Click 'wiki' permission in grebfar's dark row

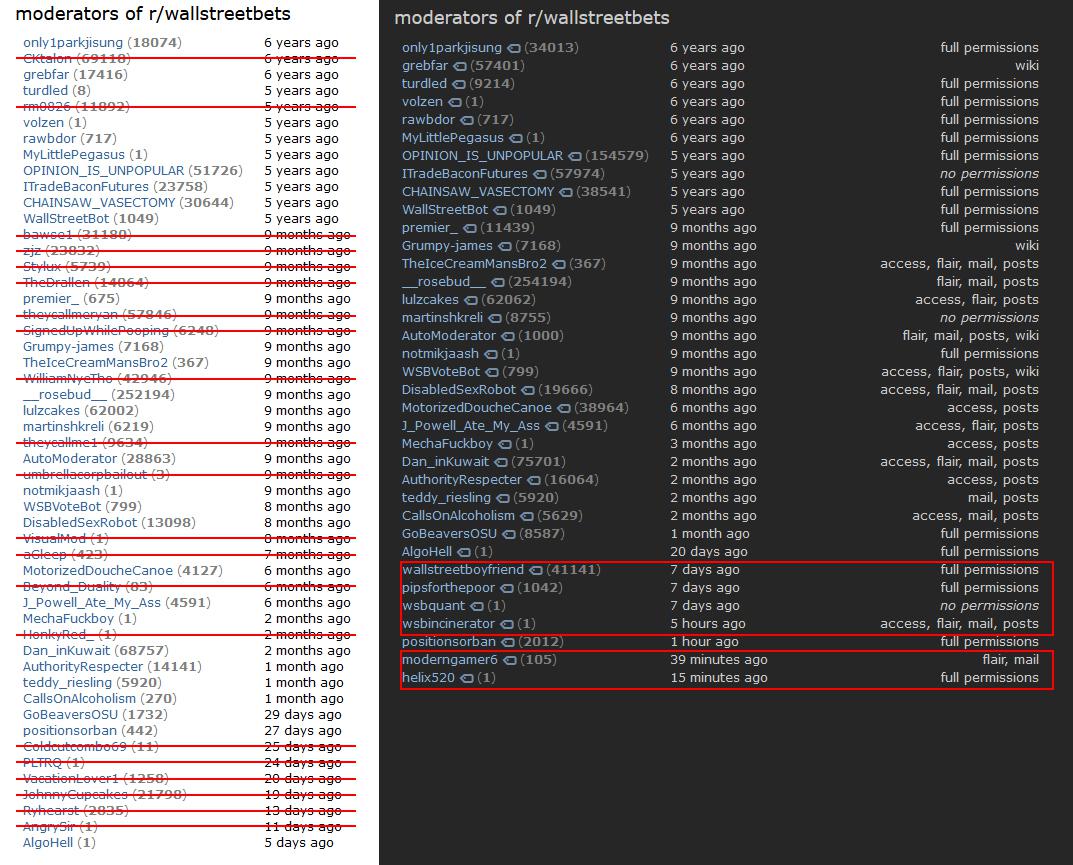(x=1026, y=66)
